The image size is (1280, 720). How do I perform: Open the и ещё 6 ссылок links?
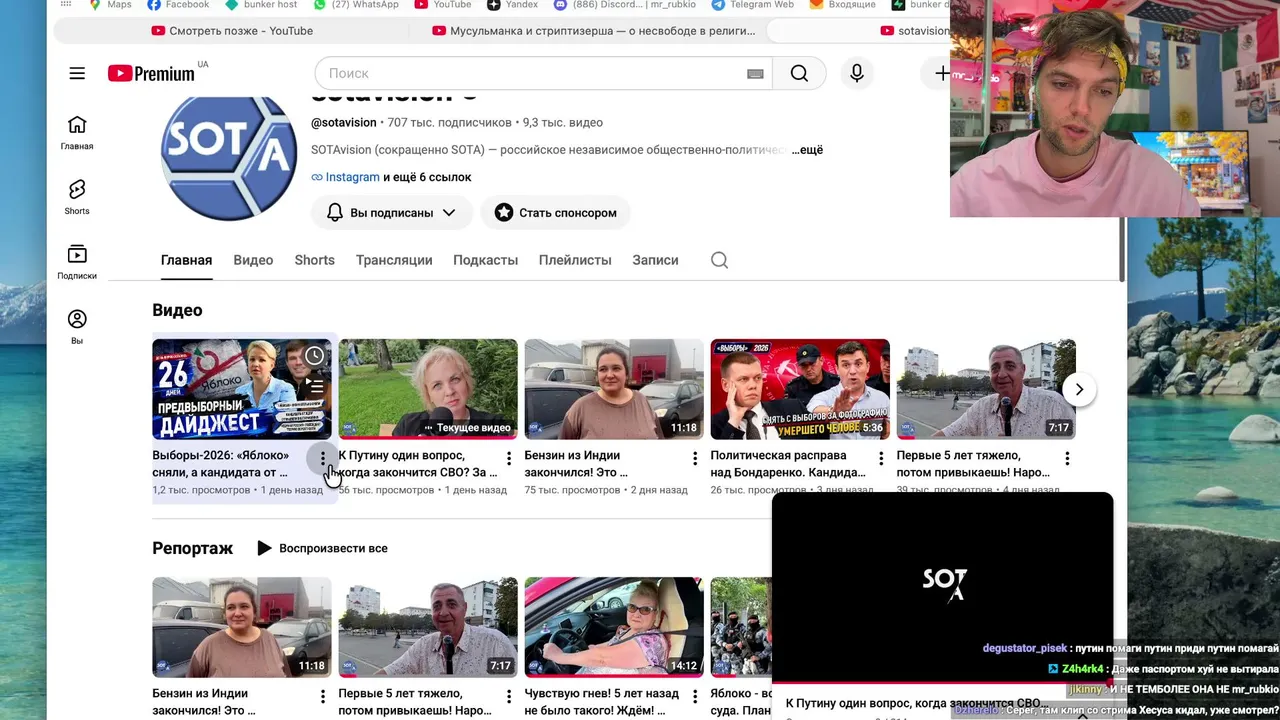pyautogui.click(x=427, y=177)
